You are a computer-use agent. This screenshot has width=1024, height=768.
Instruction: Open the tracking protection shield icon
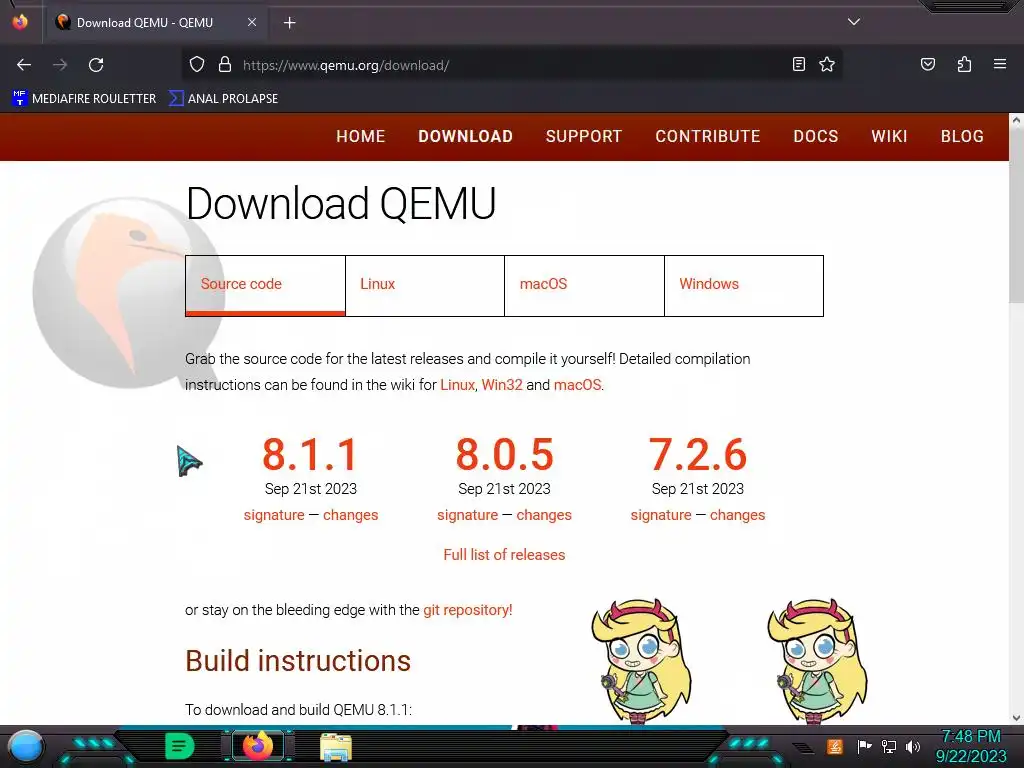pyautogui.click(x=197, y=65)
